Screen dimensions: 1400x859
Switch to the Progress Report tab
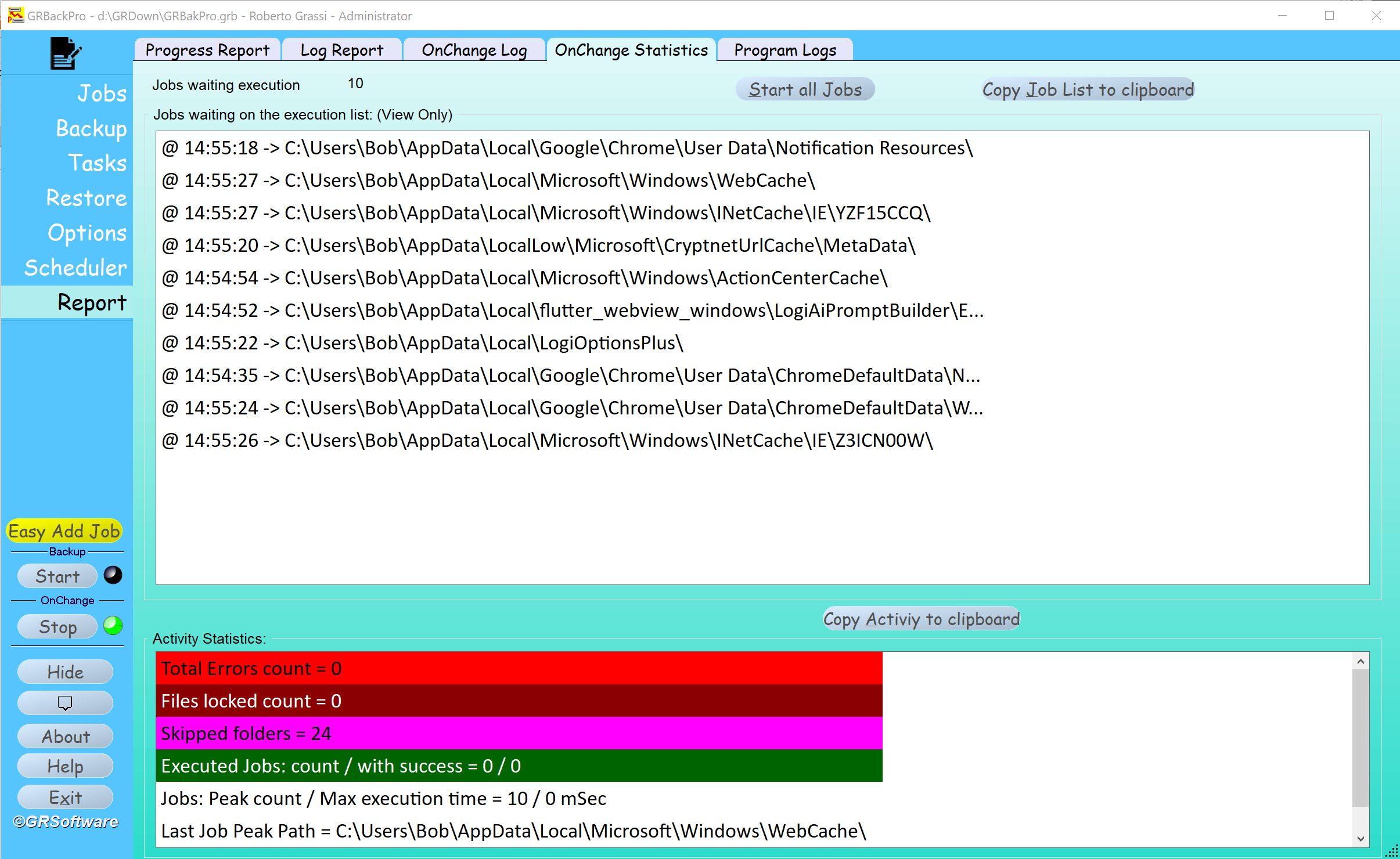coord(207,50)
